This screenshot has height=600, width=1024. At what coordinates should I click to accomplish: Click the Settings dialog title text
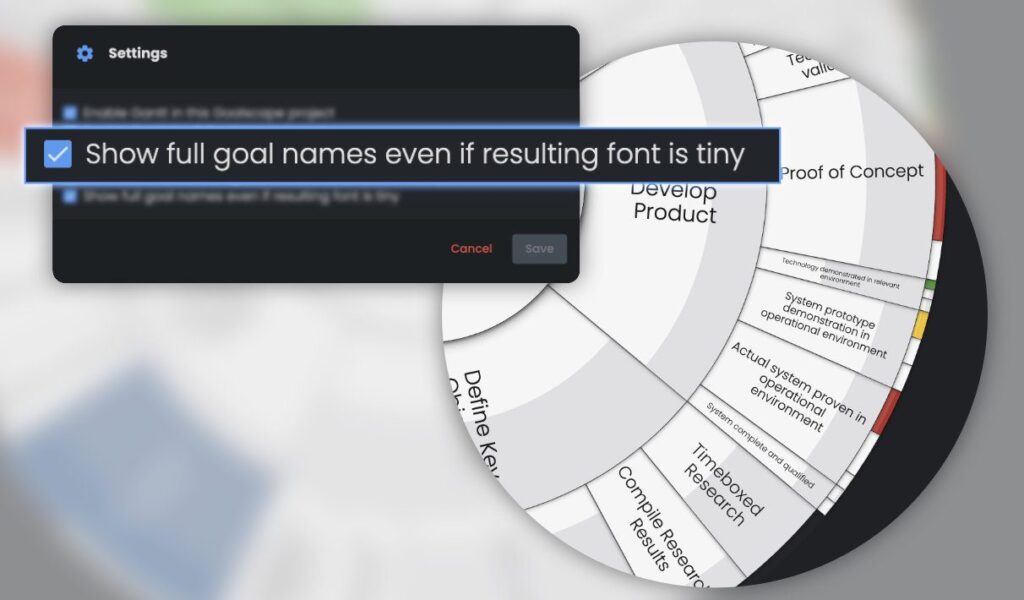coord(138,53)
